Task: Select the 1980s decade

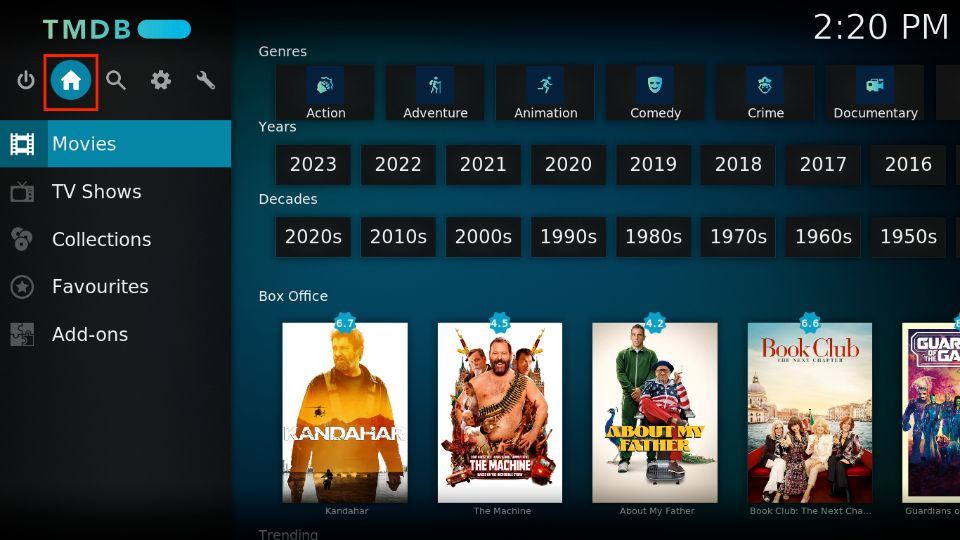Action: click(x=653, y=237)
